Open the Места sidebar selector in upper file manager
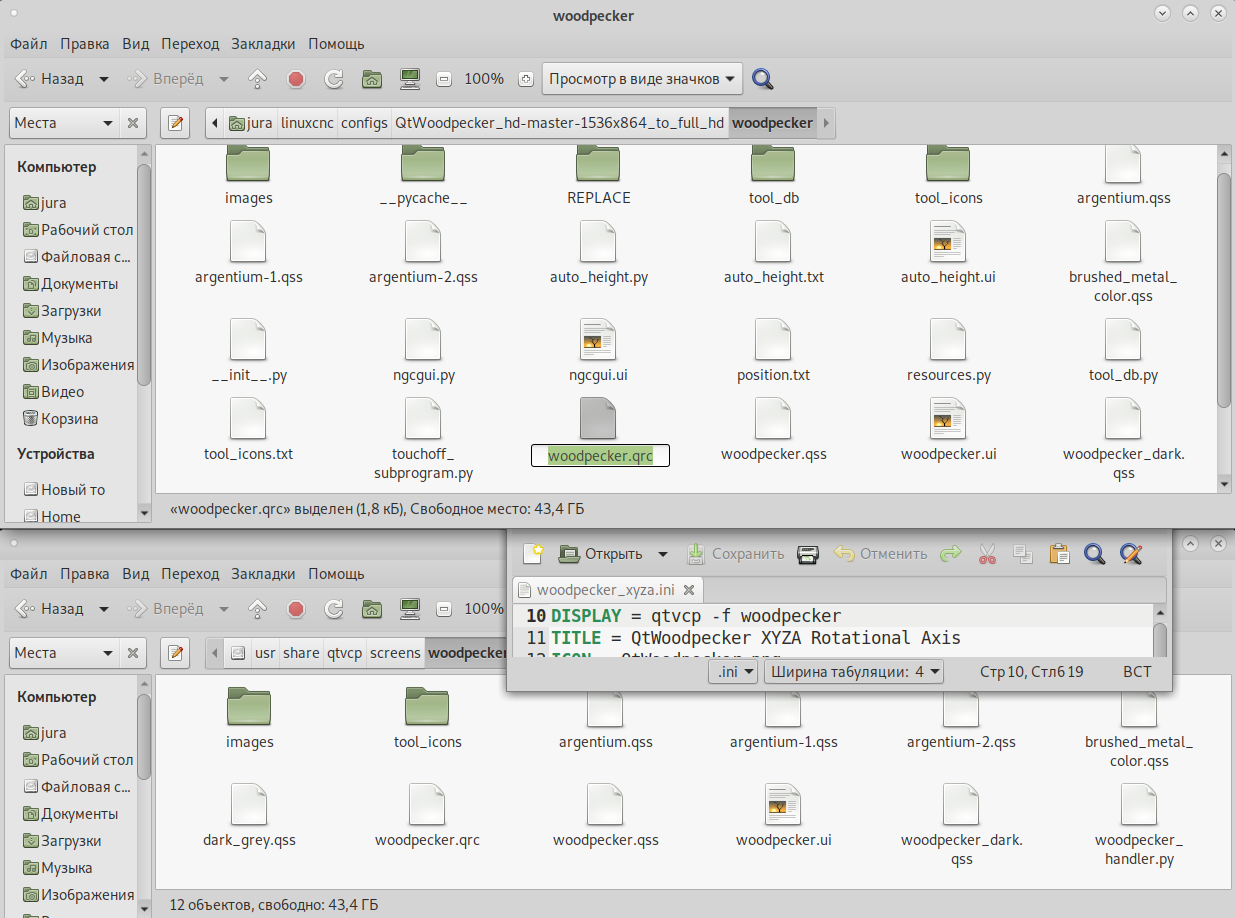Image resolution: width=1235 pixels, height=918 pixels. [63, 123]
